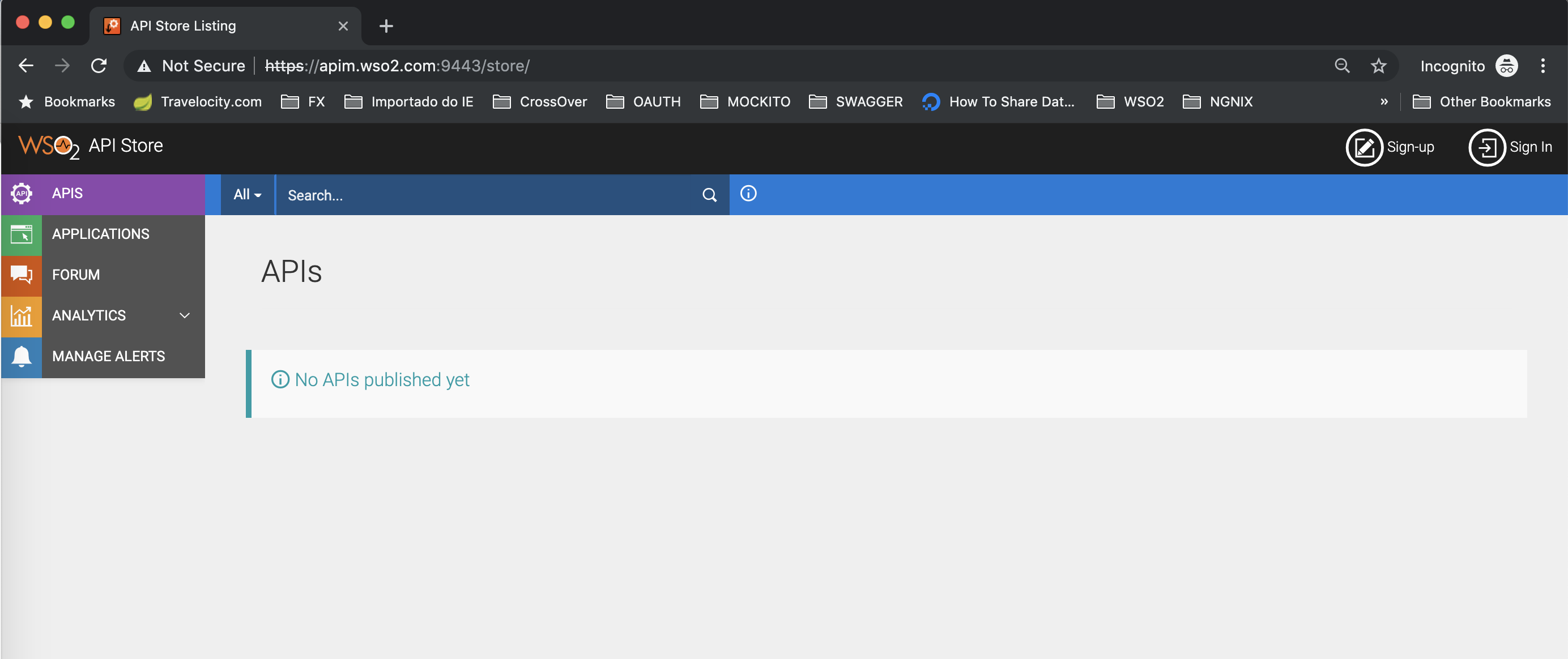
Task: Reload the current page
Action: 99,66
